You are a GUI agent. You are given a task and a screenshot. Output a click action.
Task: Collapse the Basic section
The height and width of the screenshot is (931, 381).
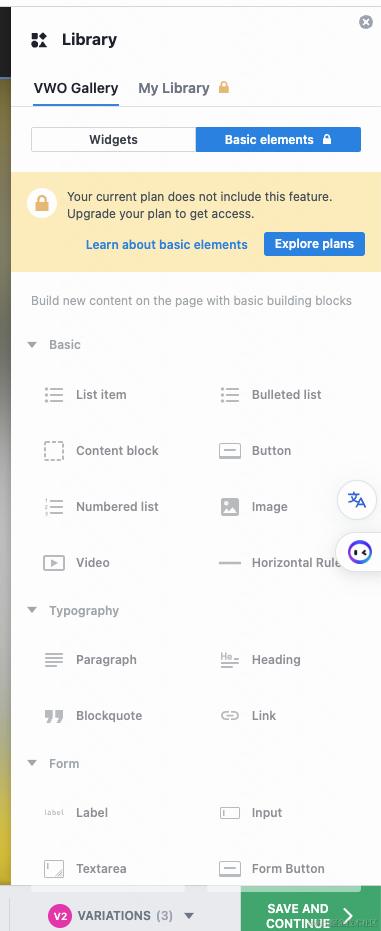pyautogui.click(x=33, y=344)
